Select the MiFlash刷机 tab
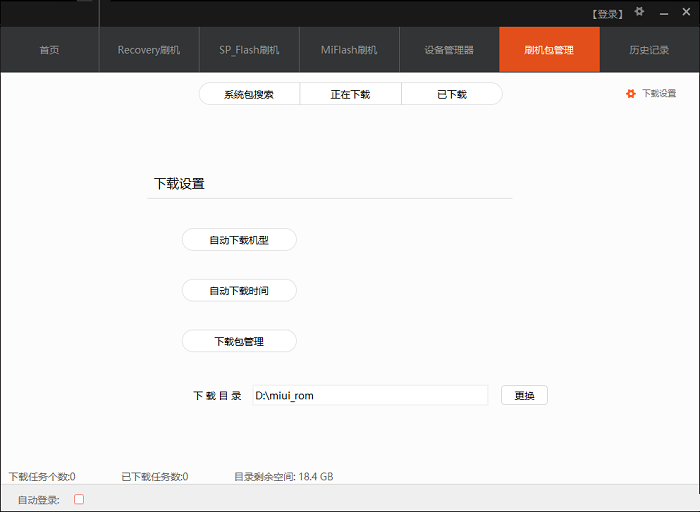Viewport: 700px width, 512px height. (349, 50)
